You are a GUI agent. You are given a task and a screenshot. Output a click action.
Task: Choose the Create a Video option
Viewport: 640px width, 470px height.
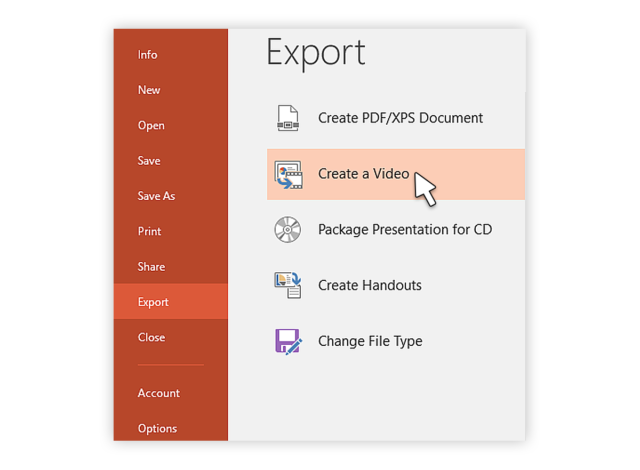[396, 174]
